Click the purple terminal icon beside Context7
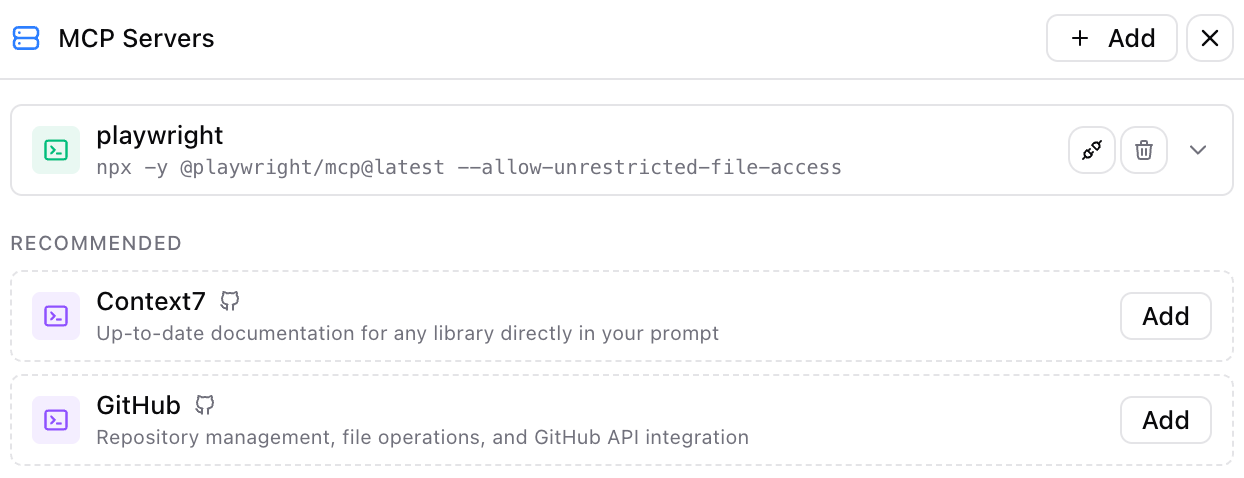The height and width of the screenshot is (478, 1244). click(x=56, y=316)
